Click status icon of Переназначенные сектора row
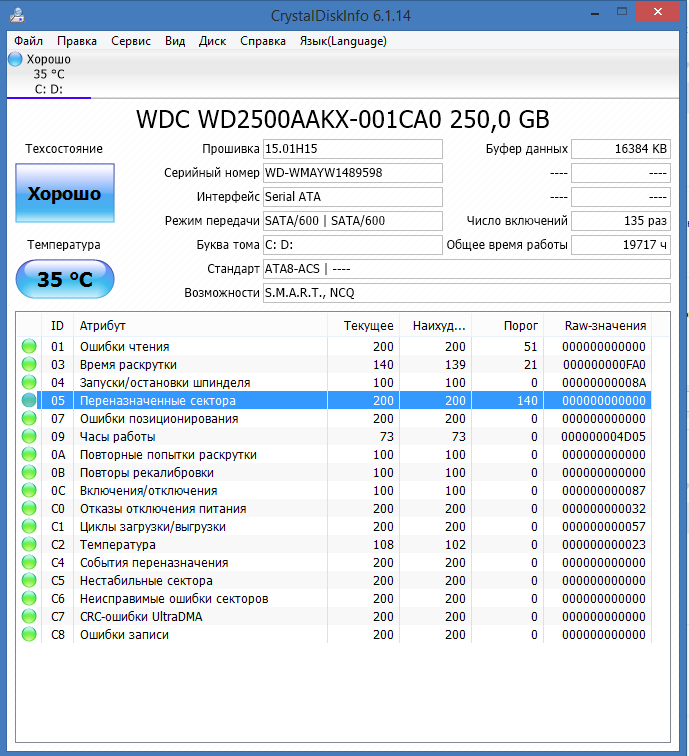Viewport: 689px width, 756px height. (x=29, y=400)
